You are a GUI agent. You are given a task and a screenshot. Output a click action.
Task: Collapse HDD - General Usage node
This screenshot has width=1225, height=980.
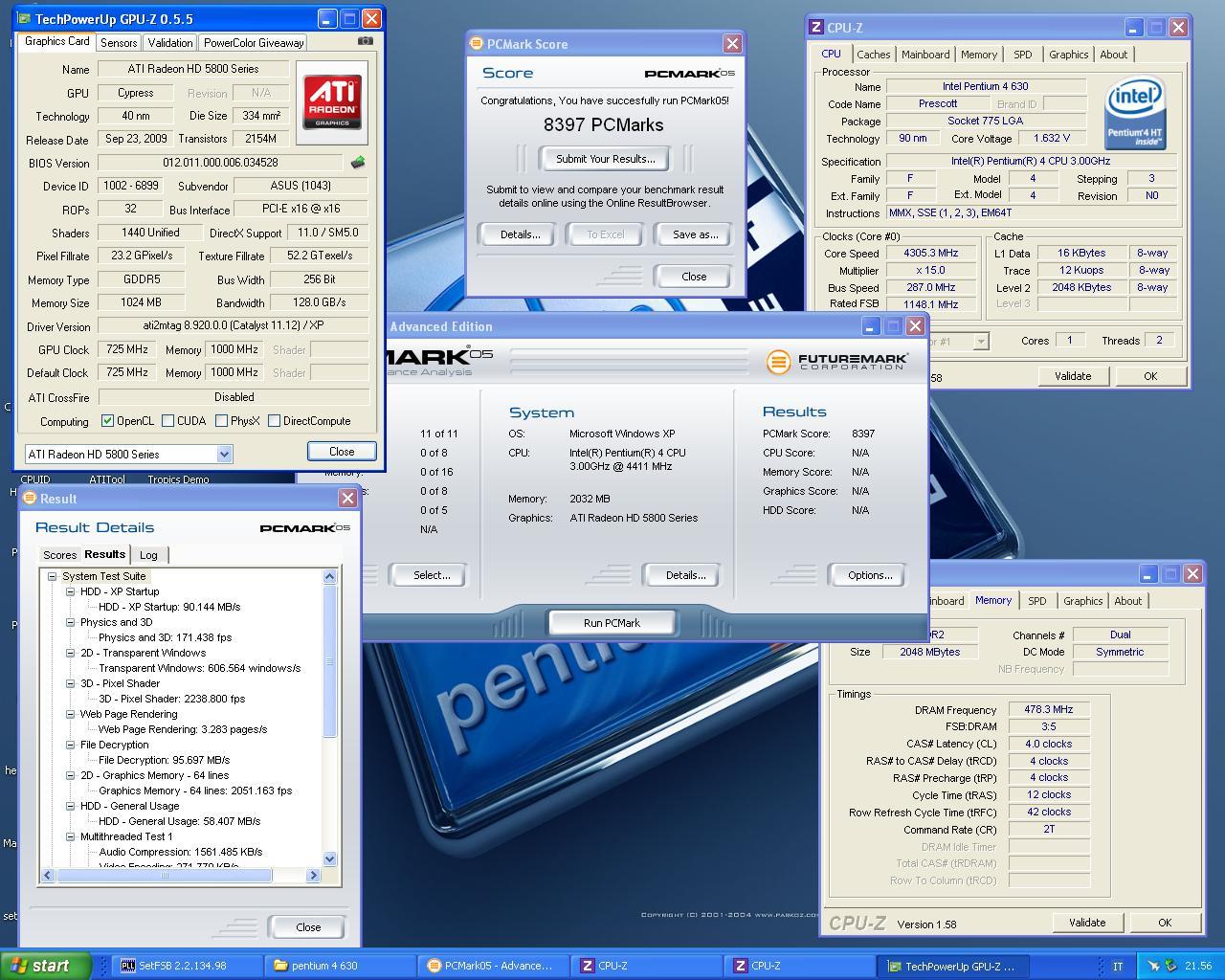click(70, 806)
